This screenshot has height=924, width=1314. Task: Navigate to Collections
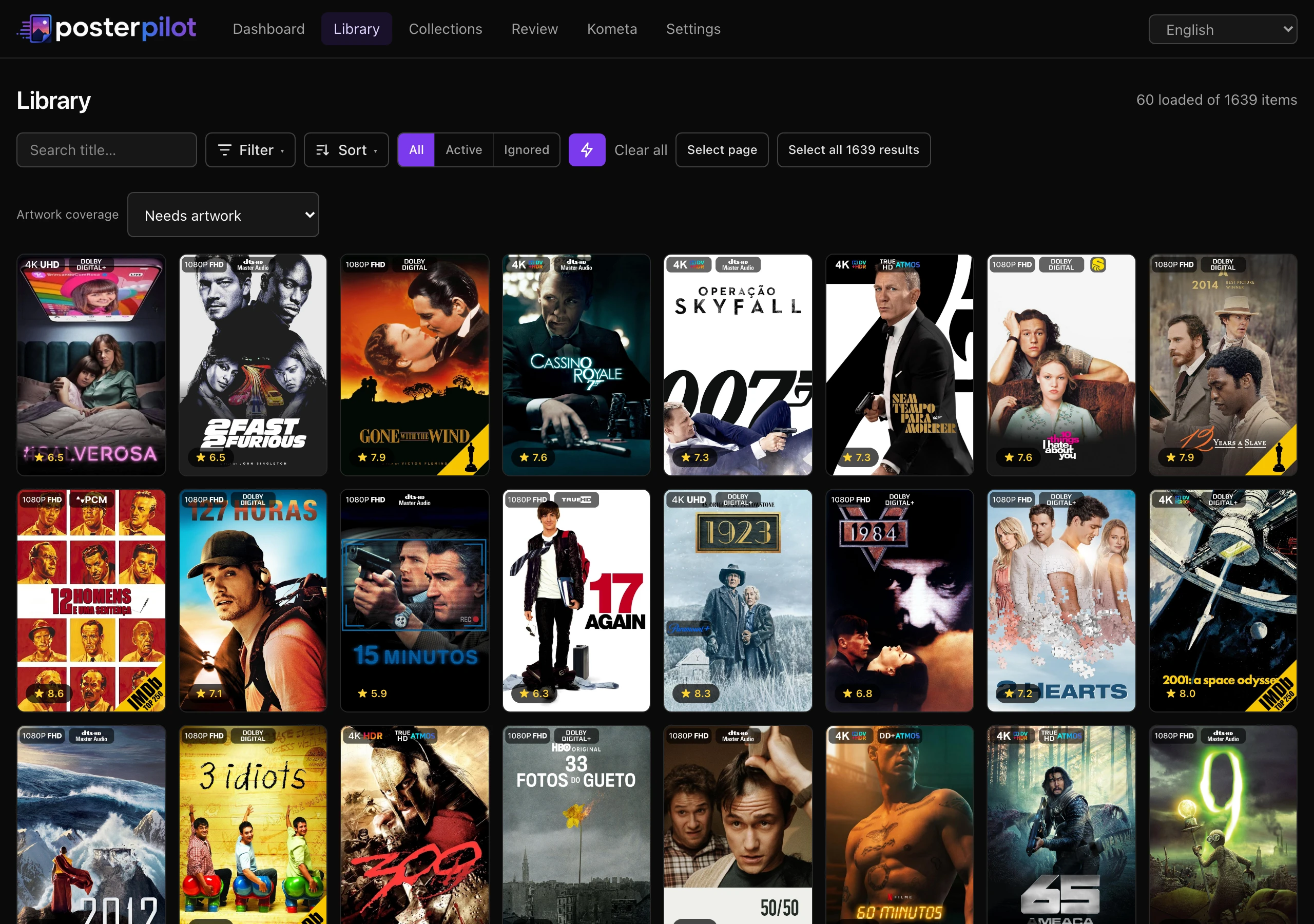[445, 29]
